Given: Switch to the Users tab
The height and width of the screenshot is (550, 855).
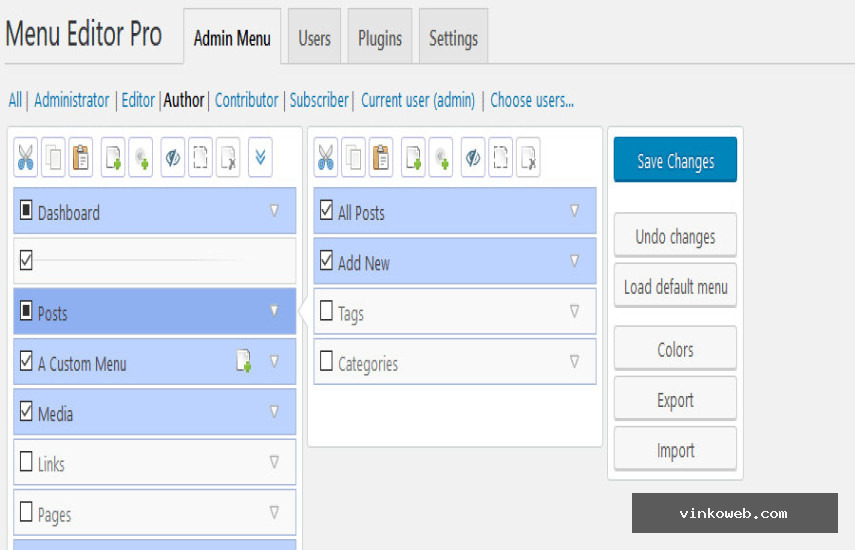Looking at the screenshot, I should (x=315, y=38).
